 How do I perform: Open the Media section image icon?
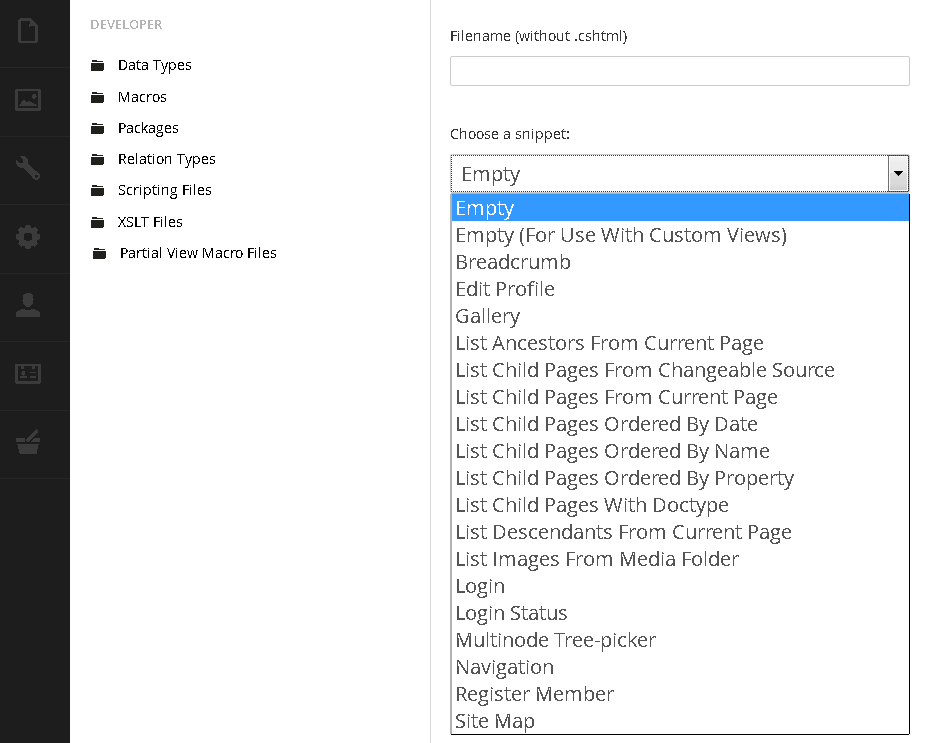pos(28,100)
